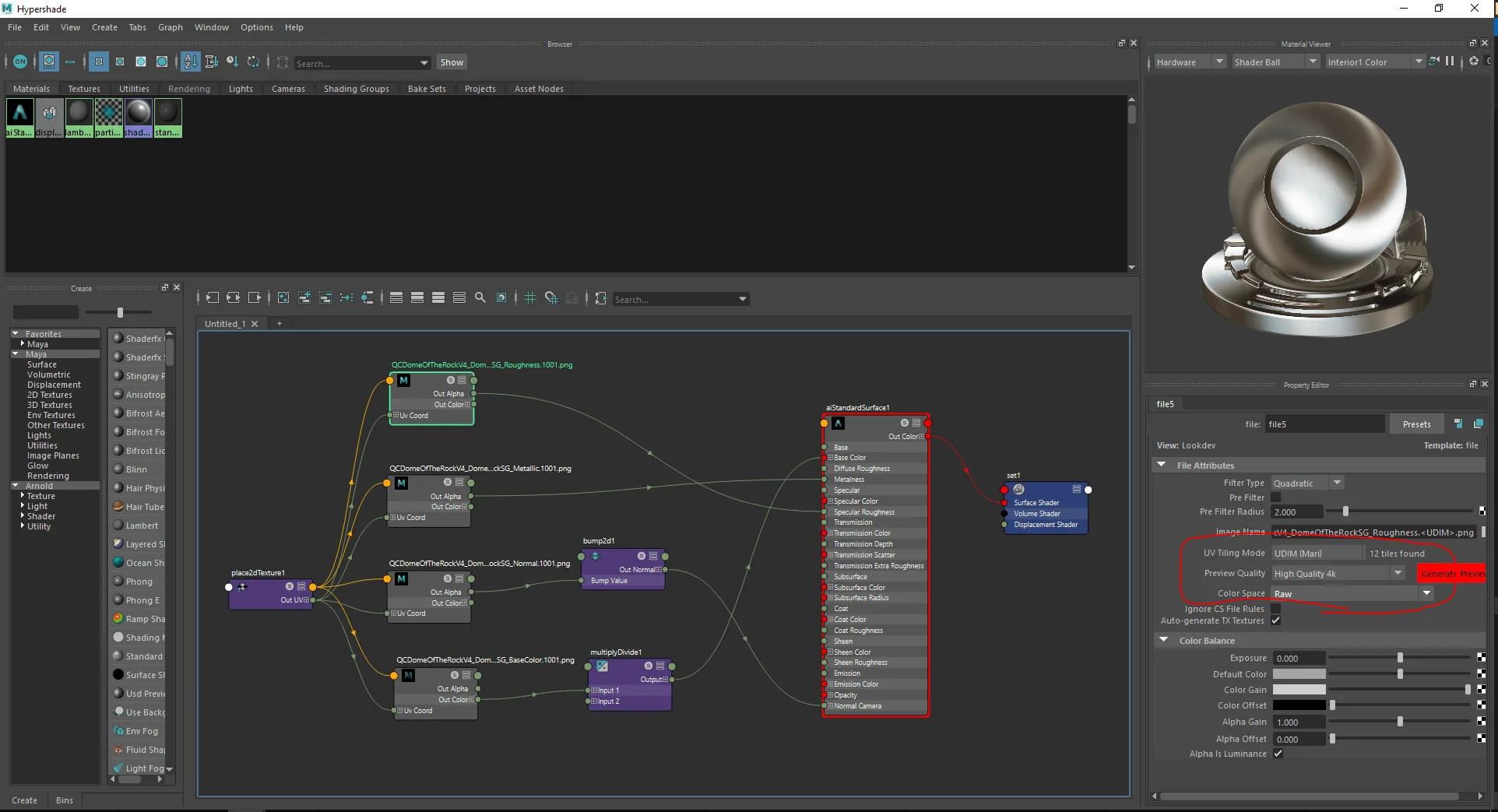This screenshot has height=812, width=1498.
Task: Select the extra large swatches icon
Action: pos(162,62)
